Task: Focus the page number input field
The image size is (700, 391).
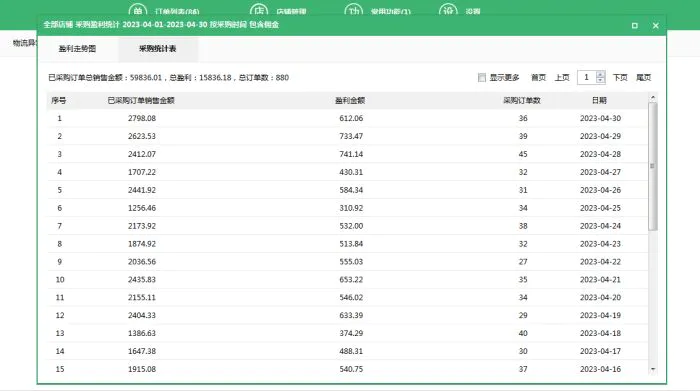Action: coord(587,78)
